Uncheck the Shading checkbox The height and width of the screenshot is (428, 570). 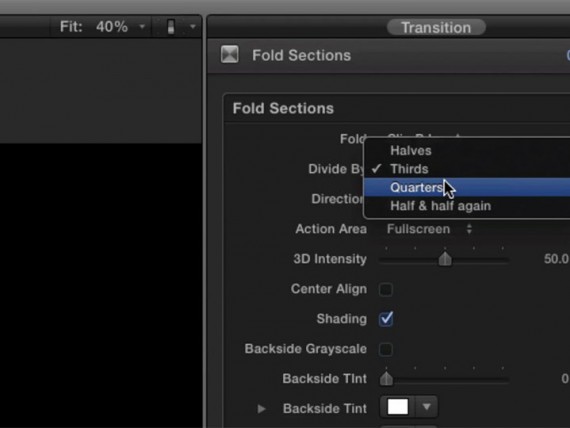tap(386, 319)
